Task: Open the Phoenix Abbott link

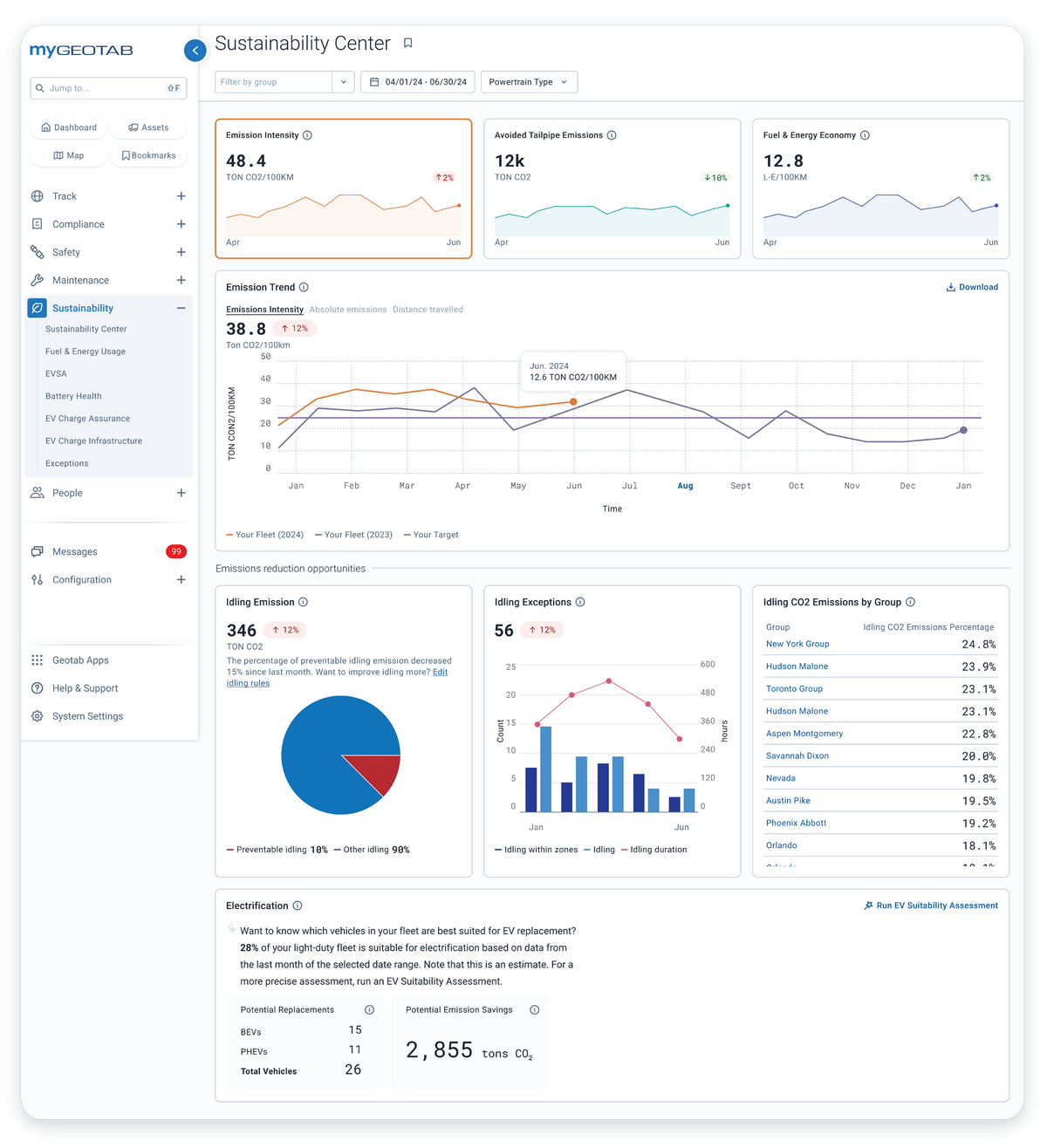Action: pyautogui.click(x=796, y=823)
